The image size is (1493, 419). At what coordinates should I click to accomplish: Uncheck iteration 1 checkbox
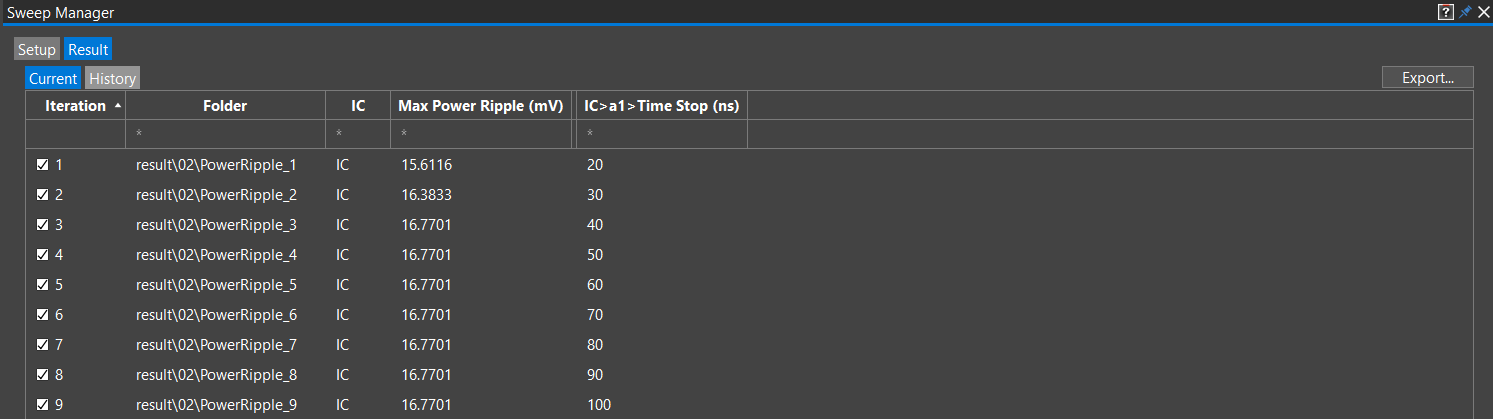tap(43, 165)
